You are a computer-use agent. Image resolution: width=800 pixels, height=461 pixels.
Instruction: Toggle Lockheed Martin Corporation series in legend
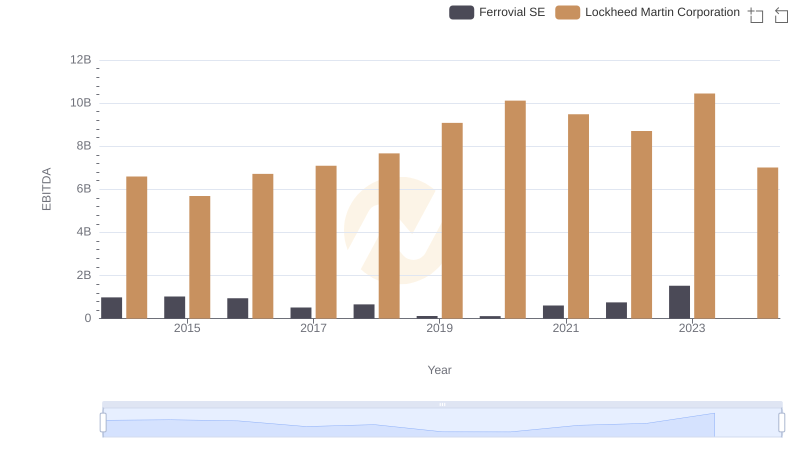coord(647,12)
